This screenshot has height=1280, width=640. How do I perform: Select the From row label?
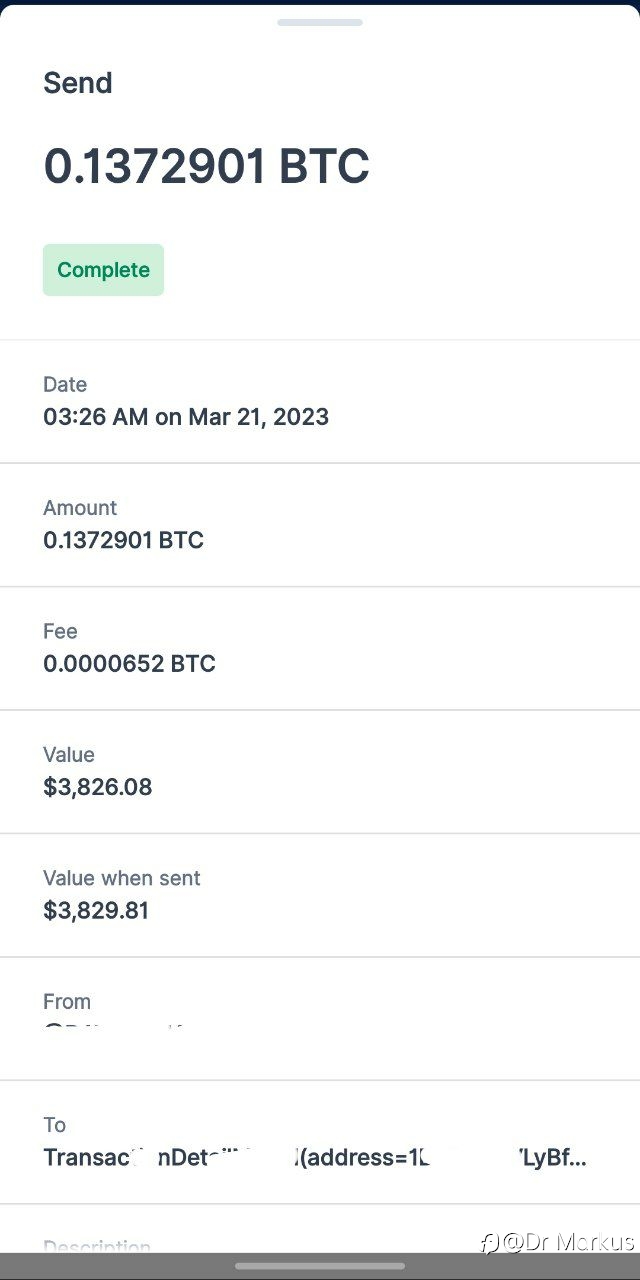tap(67, 1001)
